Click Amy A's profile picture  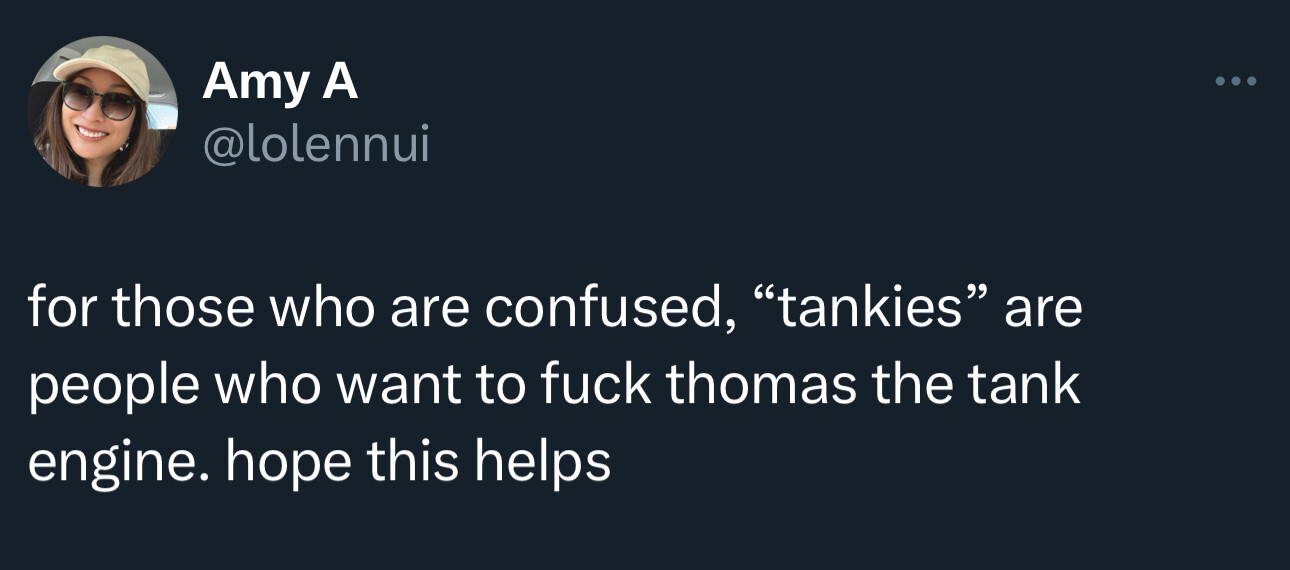(x=103, y=112)
